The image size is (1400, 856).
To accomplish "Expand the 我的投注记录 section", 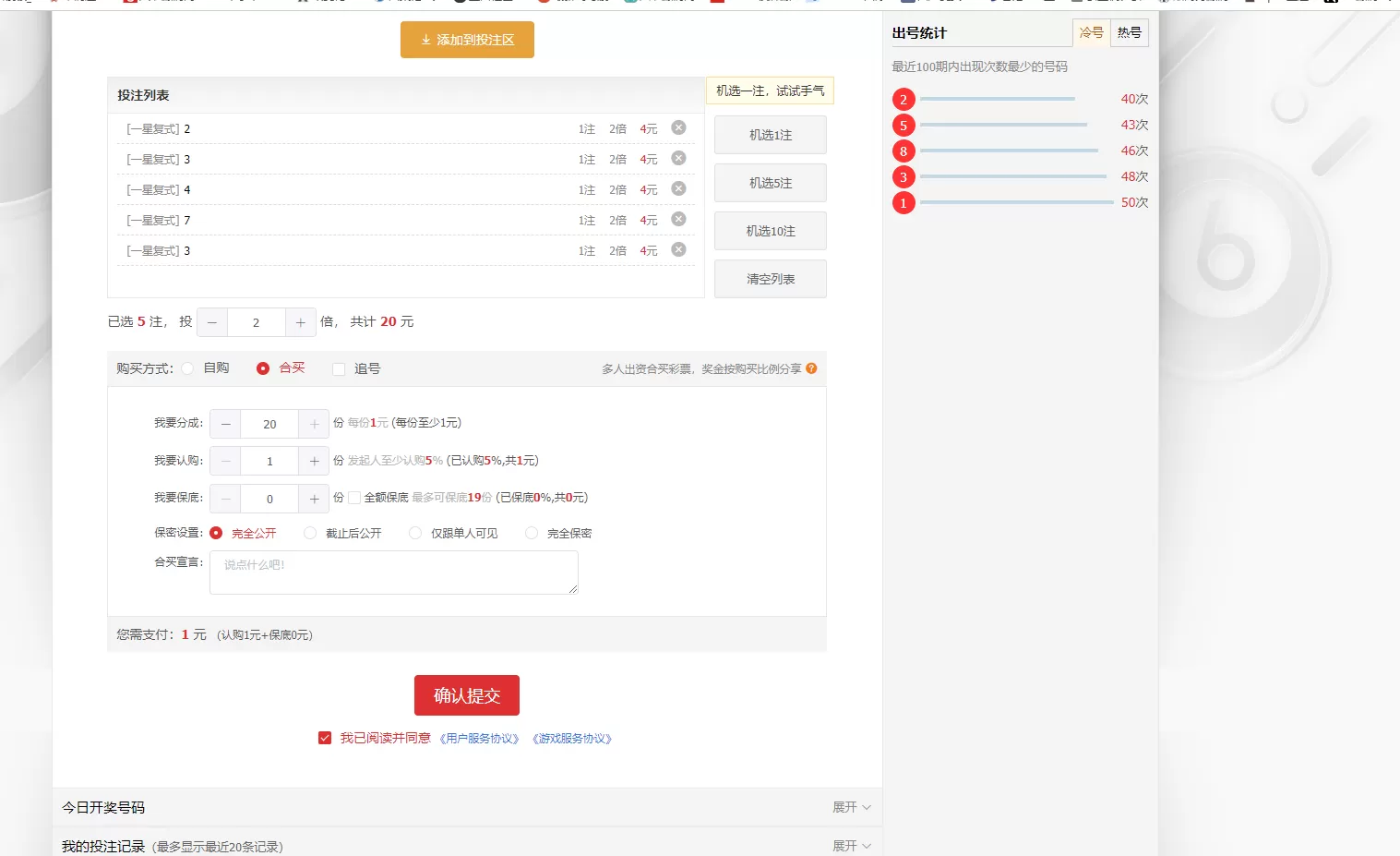I will (x=850, y=845).
